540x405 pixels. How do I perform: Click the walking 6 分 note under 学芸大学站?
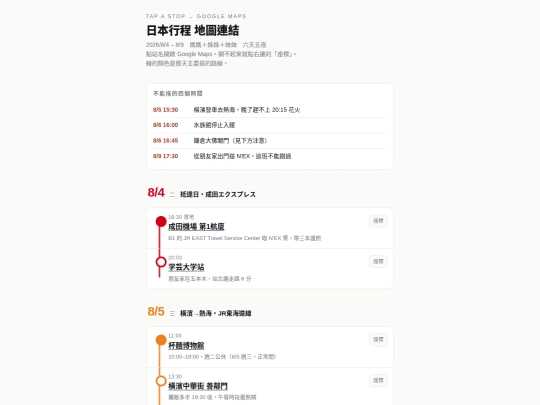tap(209, 279)
